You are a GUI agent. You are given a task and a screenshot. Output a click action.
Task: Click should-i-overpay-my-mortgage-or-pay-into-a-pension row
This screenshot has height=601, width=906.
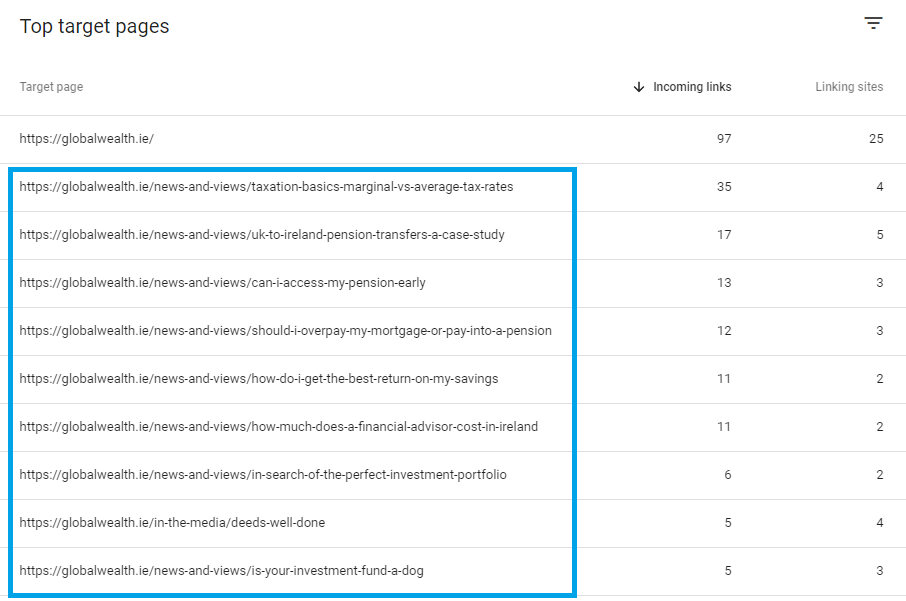click(285, 331)
